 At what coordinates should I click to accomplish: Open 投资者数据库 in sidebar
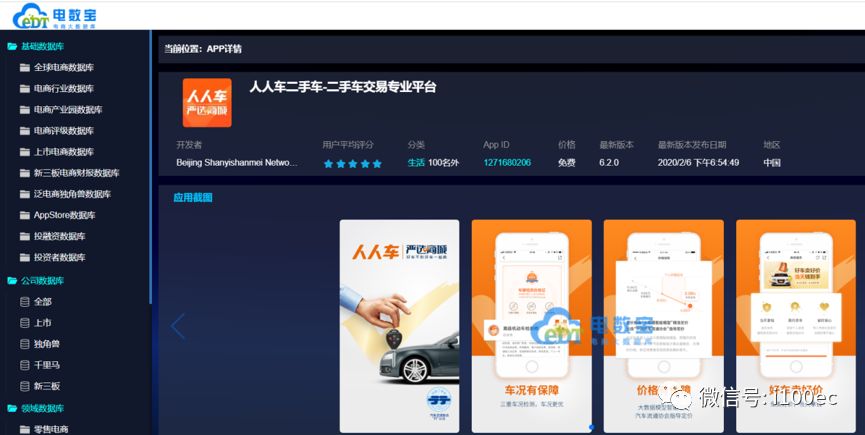click(x=60, y=257)
